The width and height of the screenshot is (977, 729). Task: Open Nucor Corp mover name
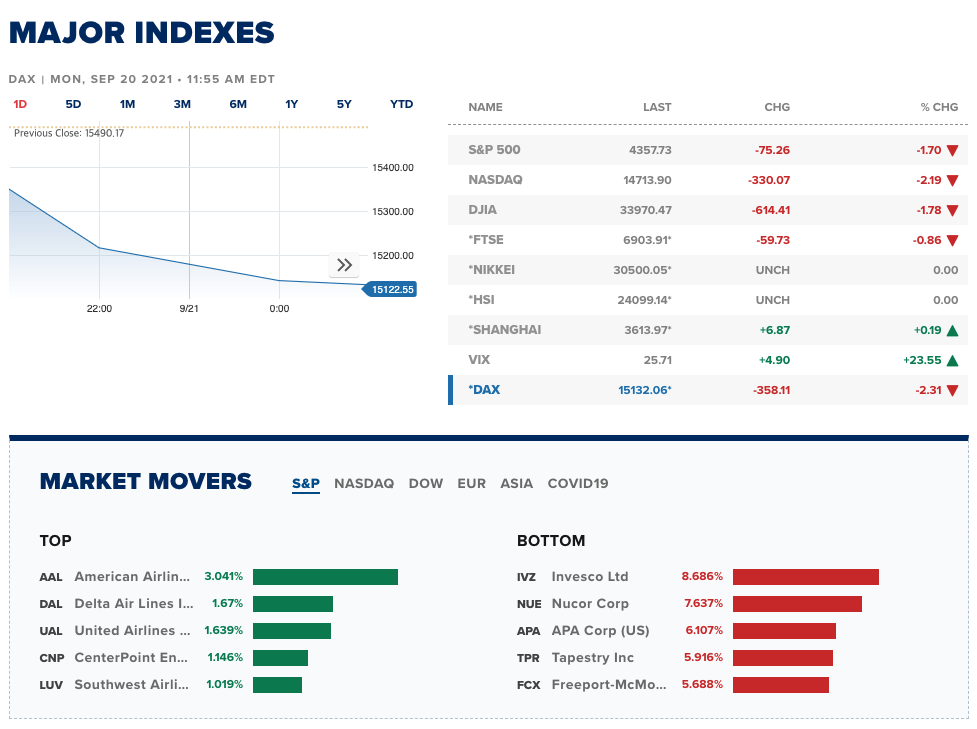[x=590, y=603]
